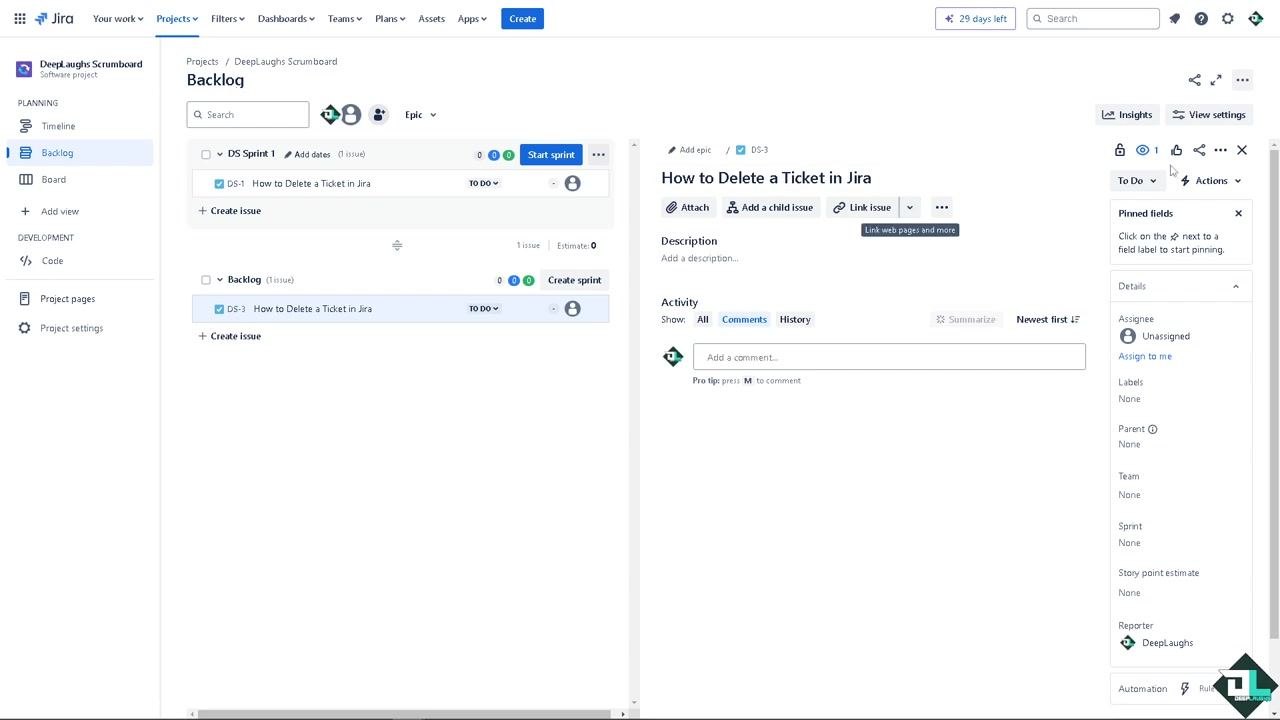The height and width of the screenshot is (720, 1280).
Task: Collapse the Details section
Action: (1236, 286)
